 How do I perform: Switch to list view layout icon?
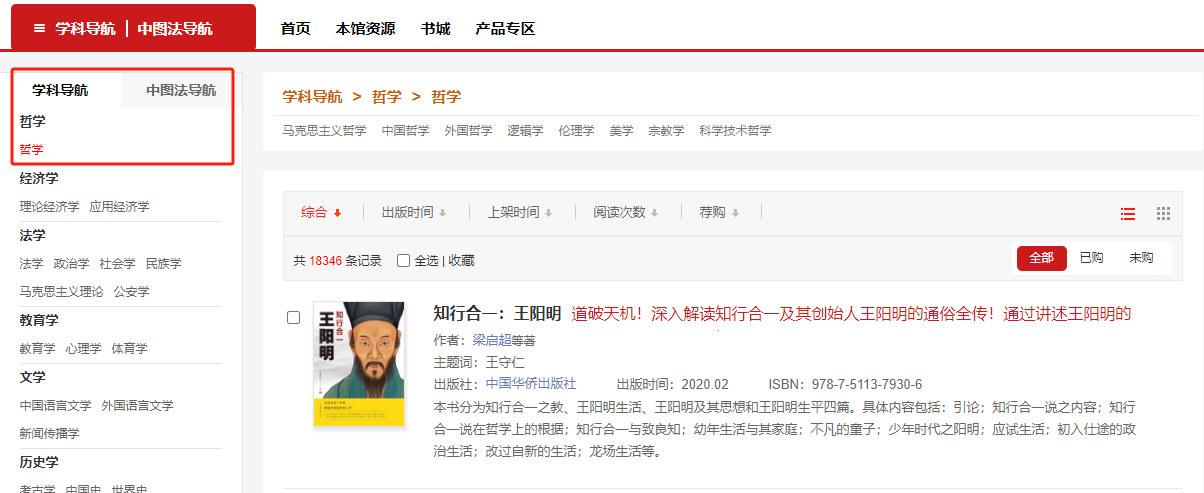point(1128,213)
